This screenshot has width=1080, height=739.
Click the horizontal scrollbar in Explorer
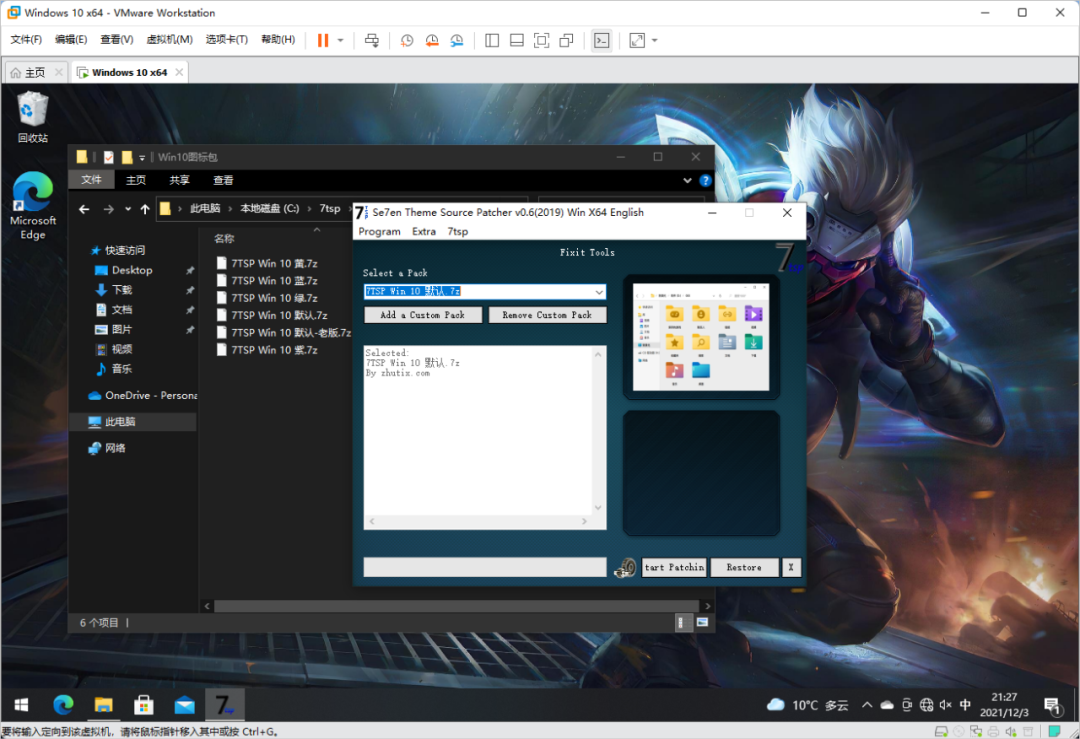click(457, 606)
